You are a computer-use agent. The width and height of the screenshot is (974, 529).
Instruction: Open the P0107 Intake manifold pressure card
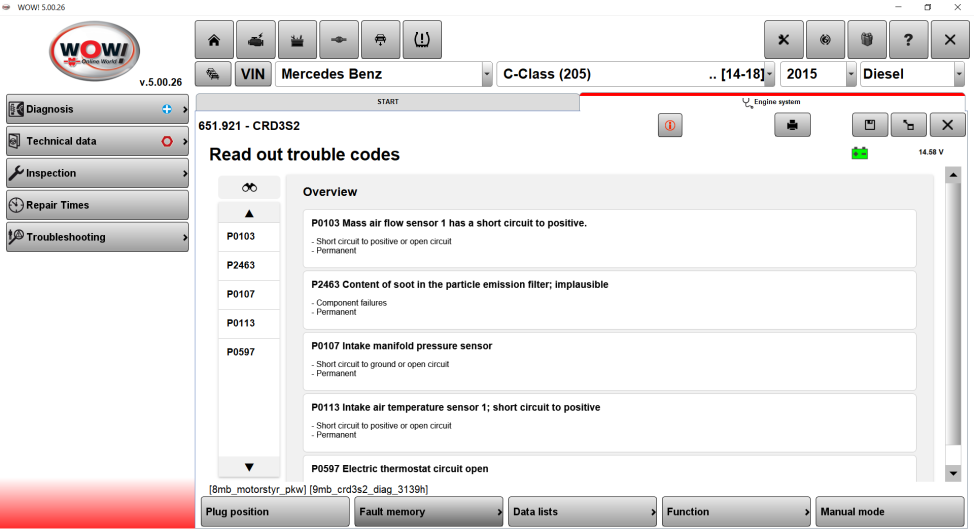609,361
